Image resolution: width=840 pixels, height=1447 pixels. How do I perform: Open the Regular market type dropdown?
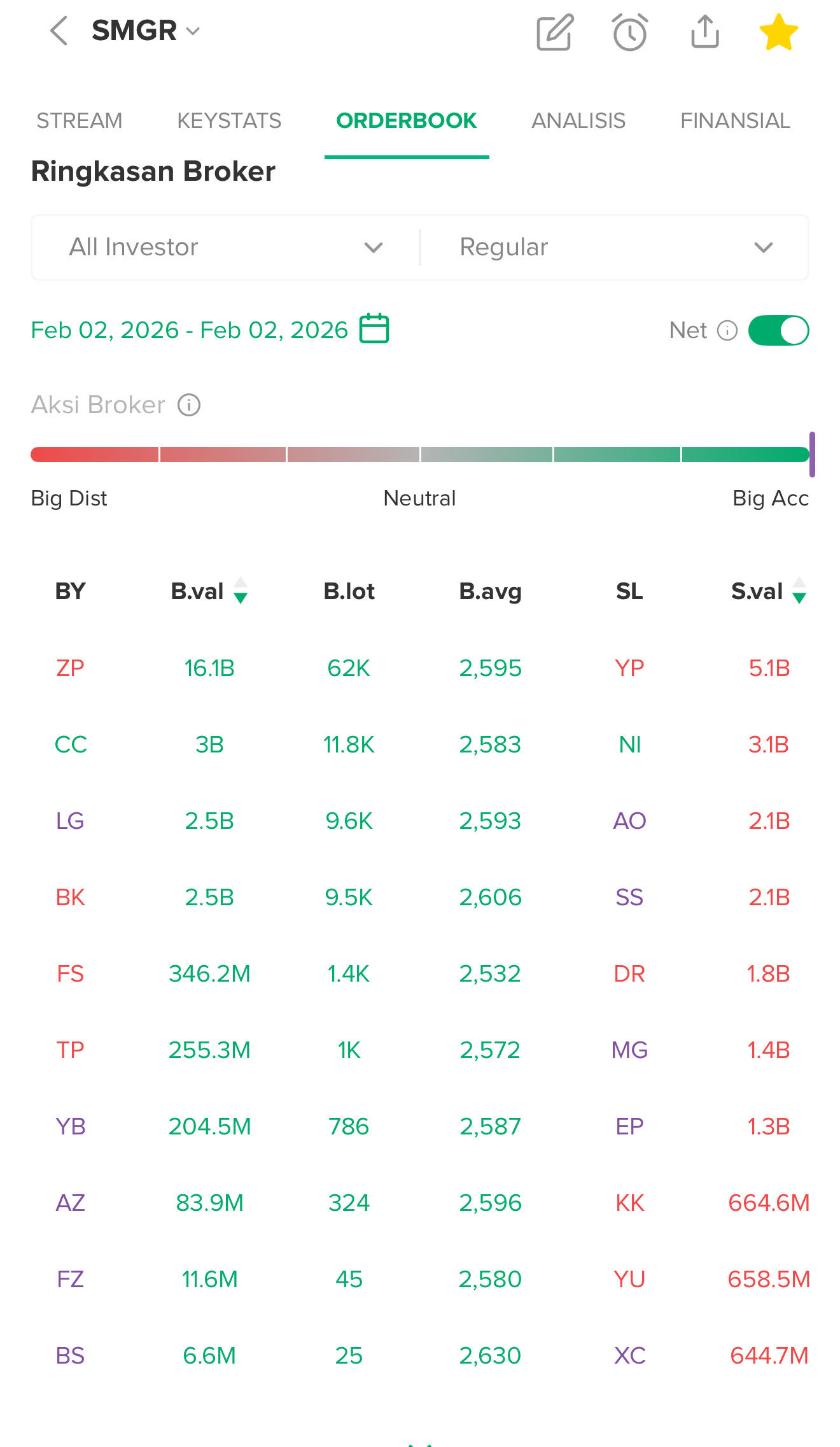click(615, 247)
